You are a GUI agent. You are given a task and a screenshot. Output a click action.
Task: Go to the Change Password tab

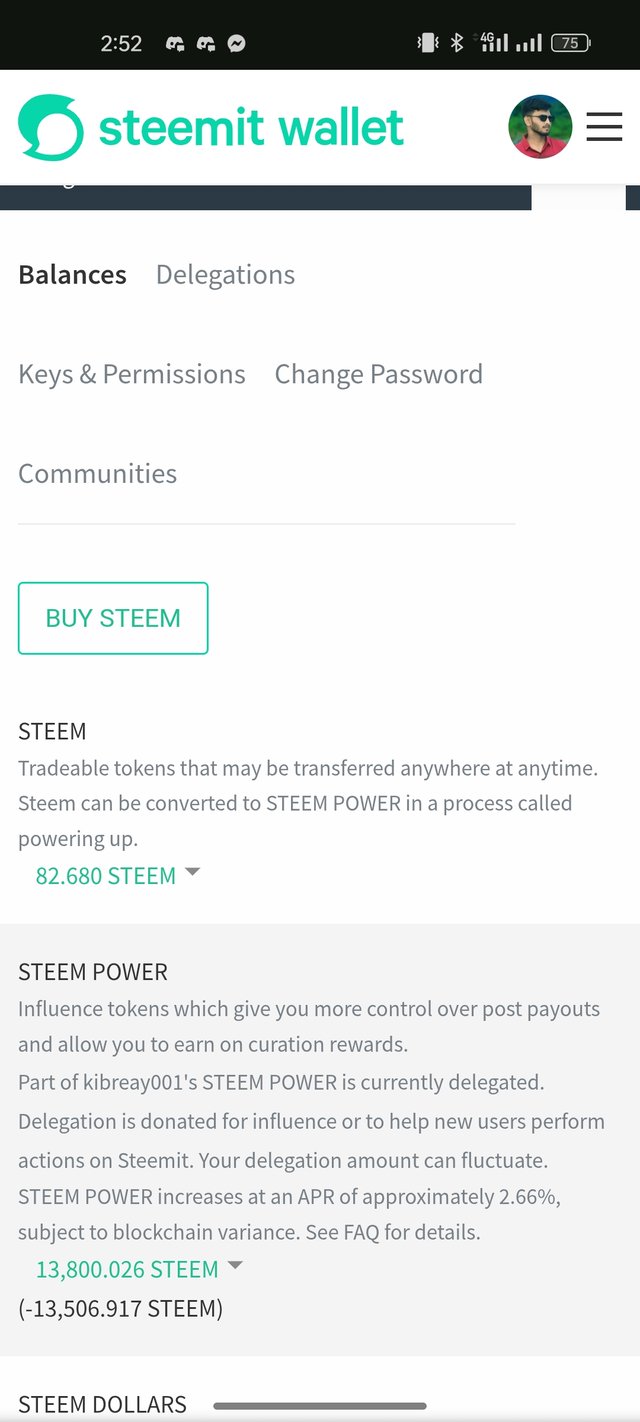(379, 374)
